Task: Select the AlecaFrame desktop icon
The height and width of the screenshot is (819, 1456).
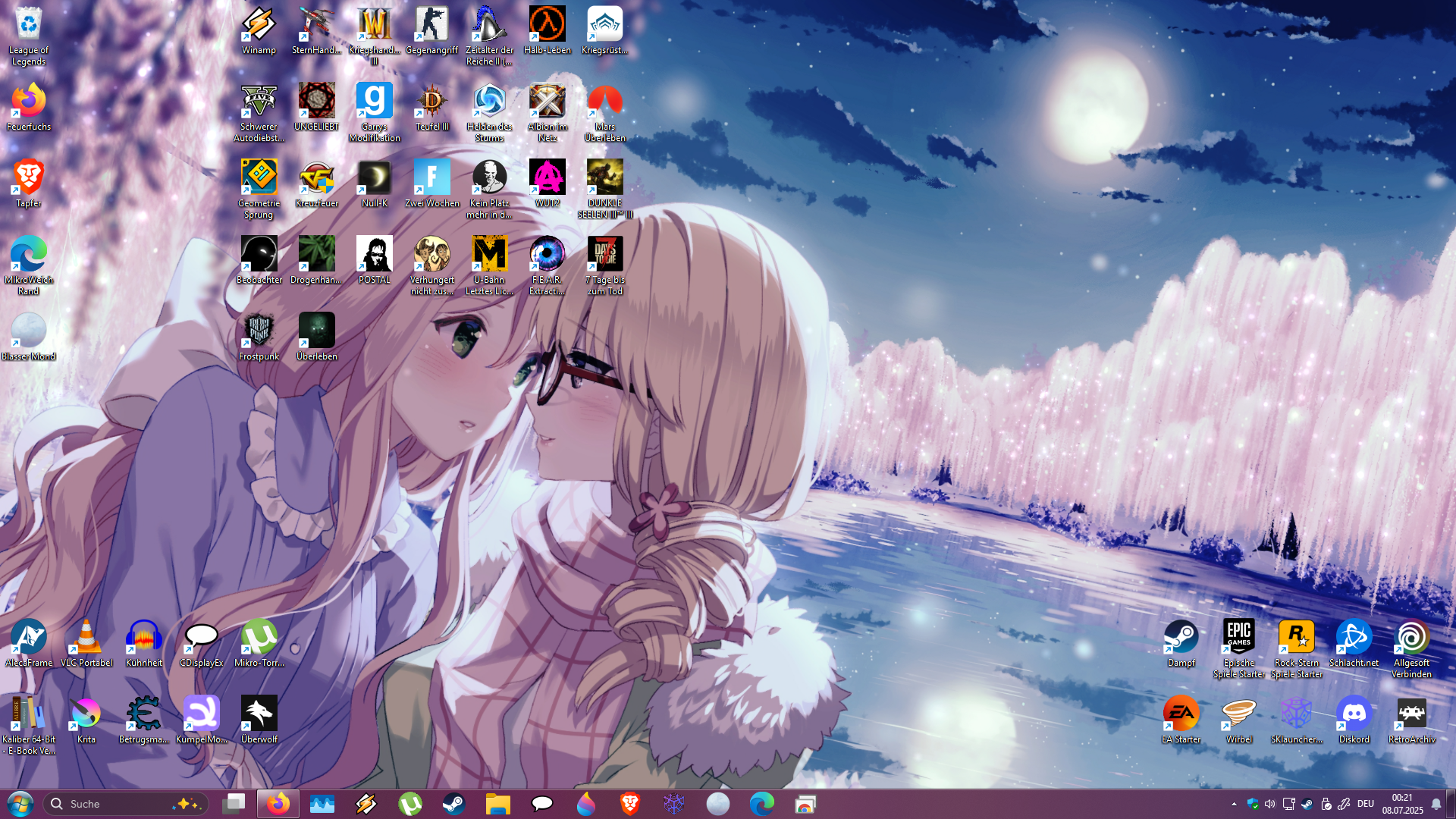Action: (x=29, y=643)
